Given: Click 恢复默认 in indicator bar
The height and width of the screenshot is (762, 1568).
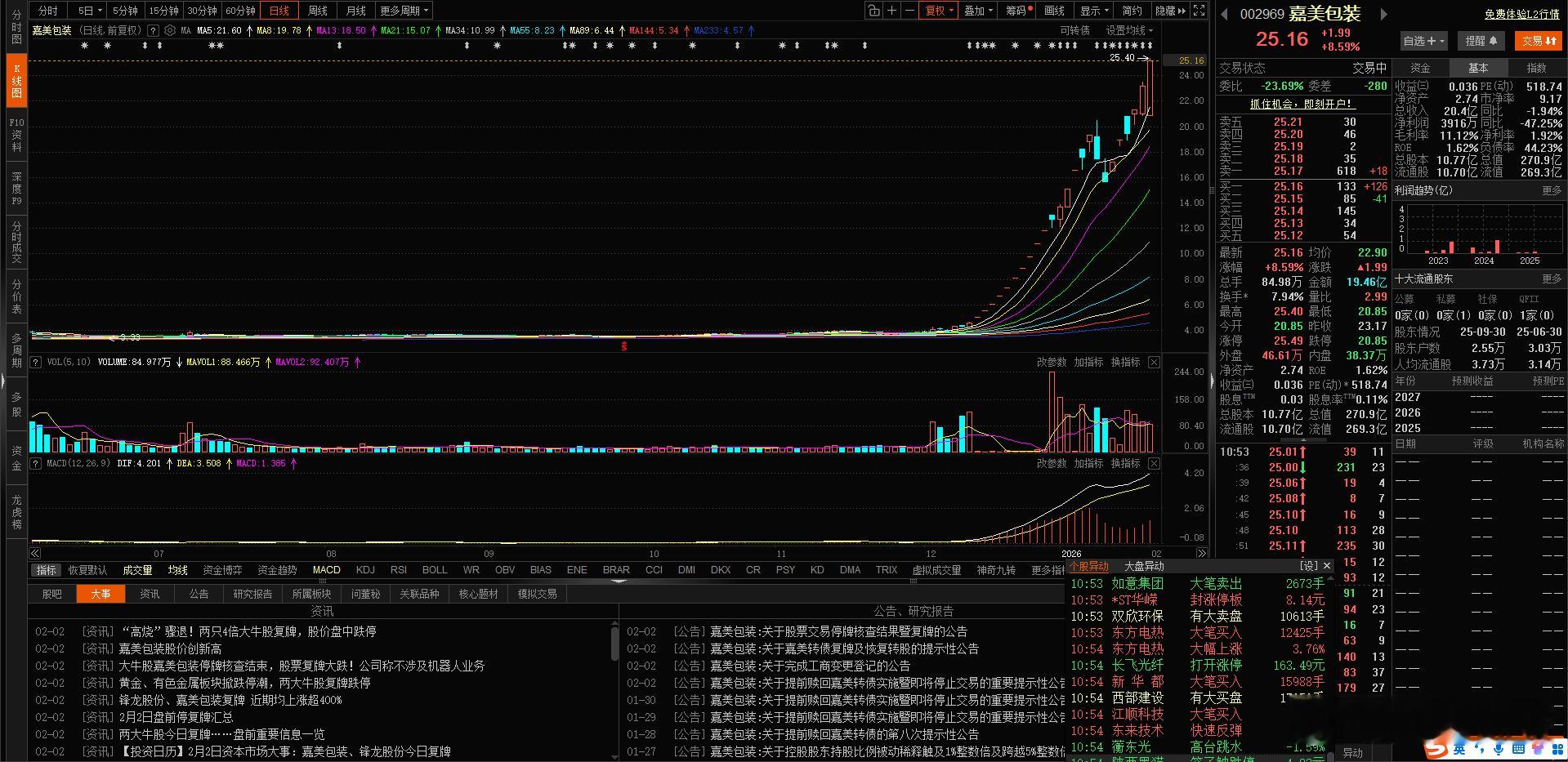Looking at the screenshot, I should point(87,570).
